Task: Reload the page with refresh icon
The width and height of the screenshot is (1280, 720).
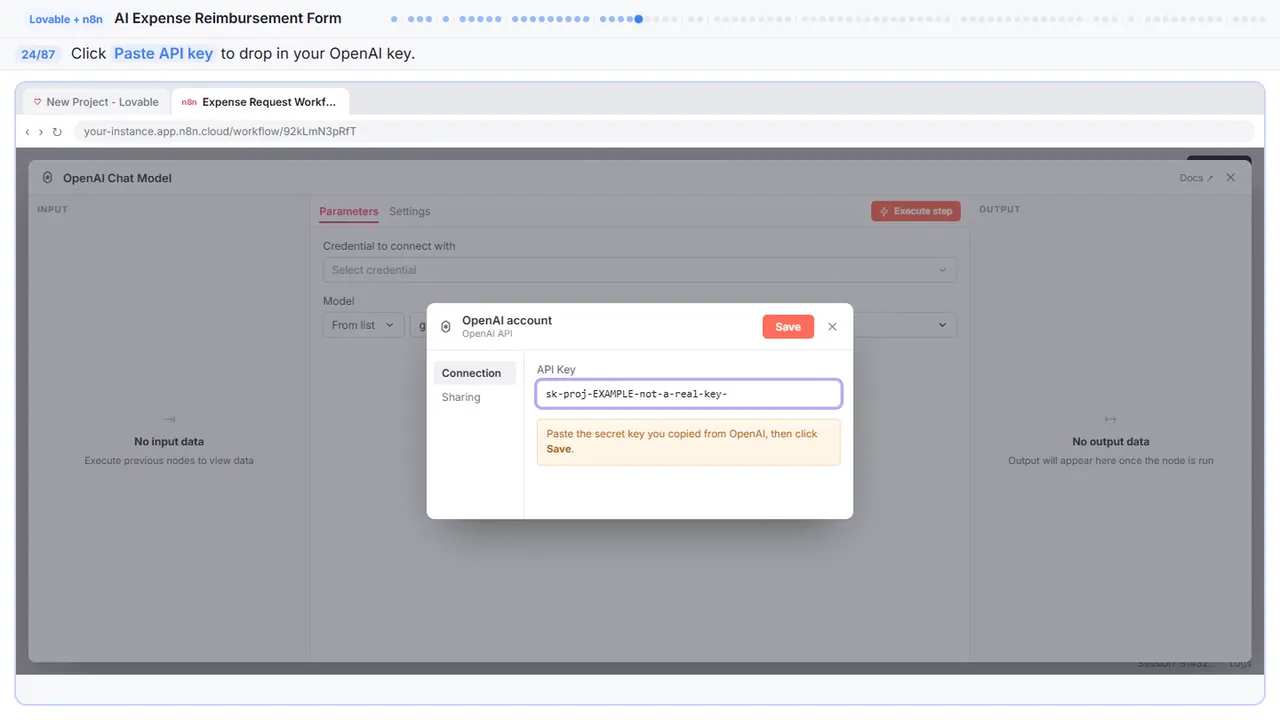Action: [57, 131]
